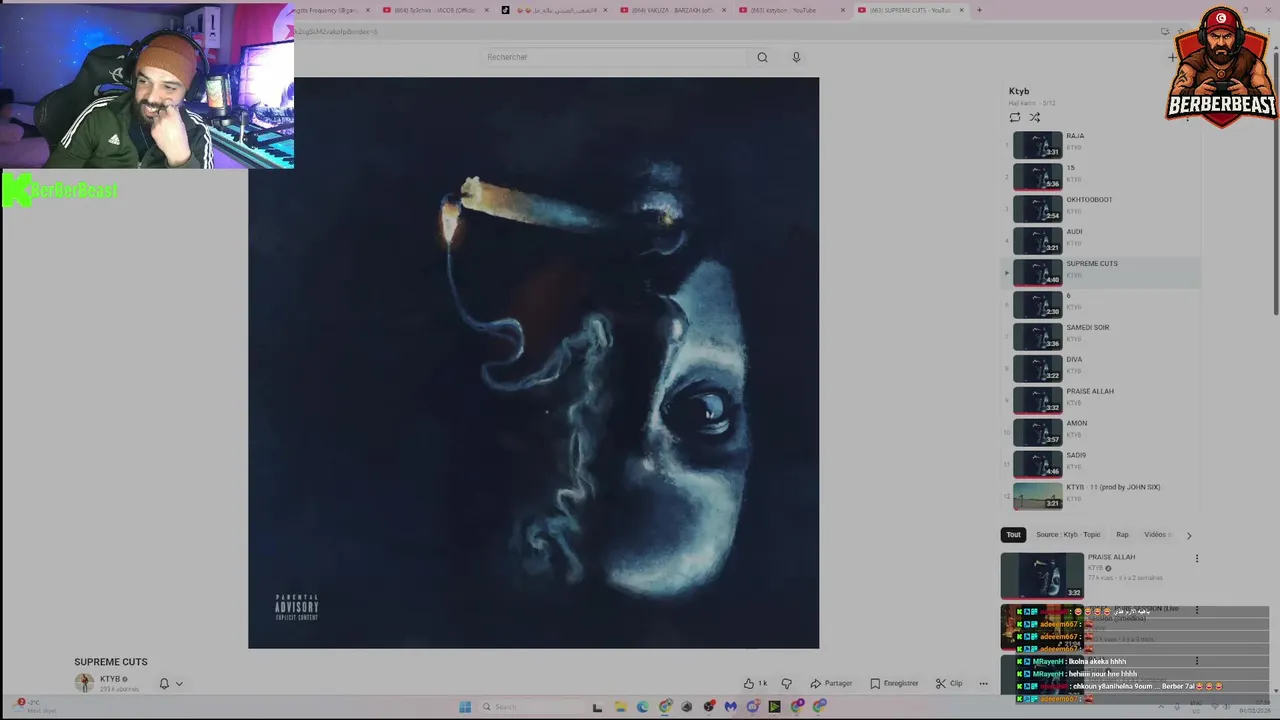
Task: Play PRAISE ALLAH playlist entry
Action: (x=1100, y=401)
